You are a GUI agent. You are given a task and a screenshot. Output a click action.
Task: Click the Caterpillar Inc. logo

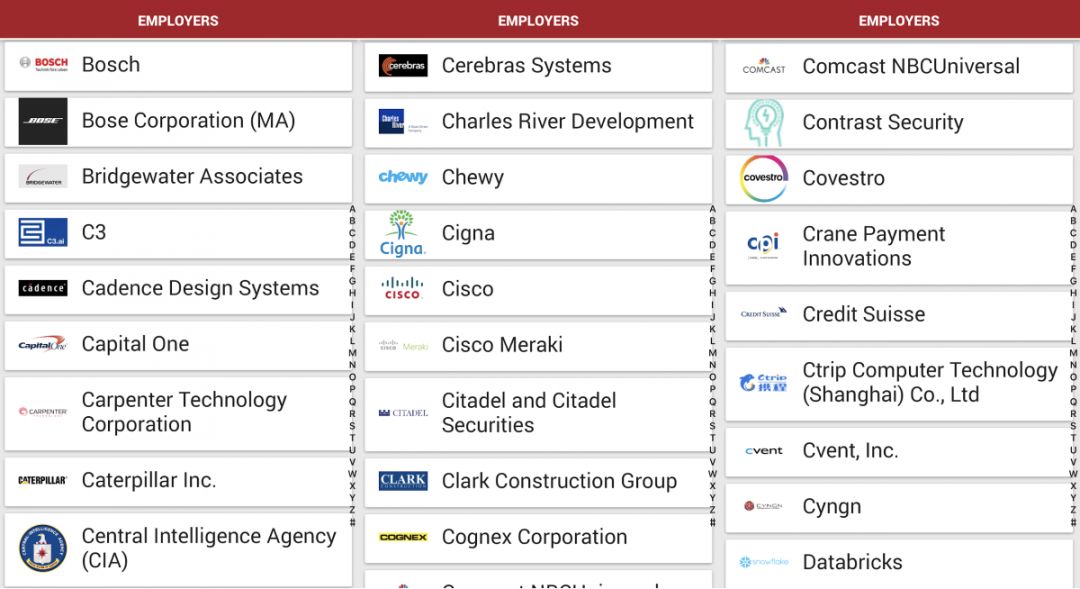point(43,481)
